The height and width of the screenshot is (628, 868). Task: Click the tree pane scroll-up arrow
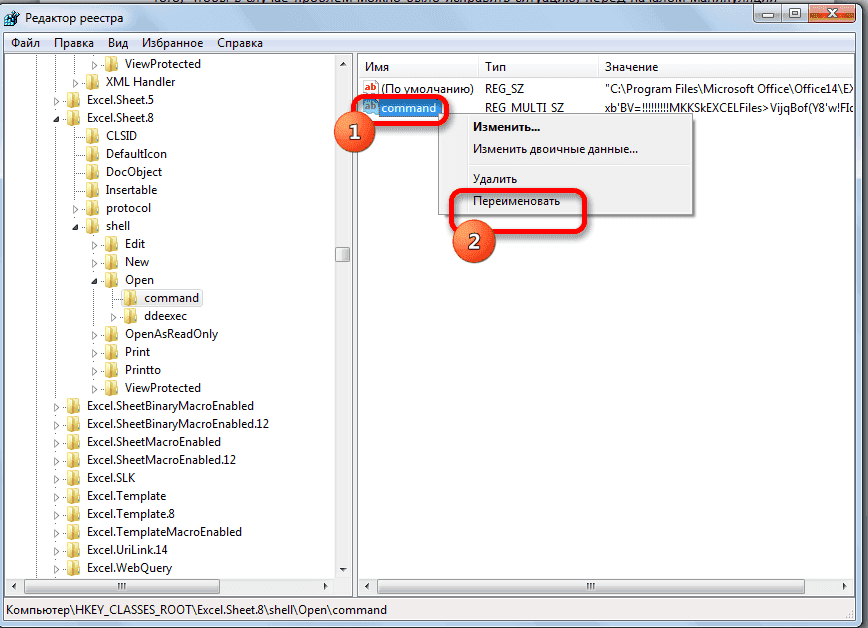coord(343,64)
